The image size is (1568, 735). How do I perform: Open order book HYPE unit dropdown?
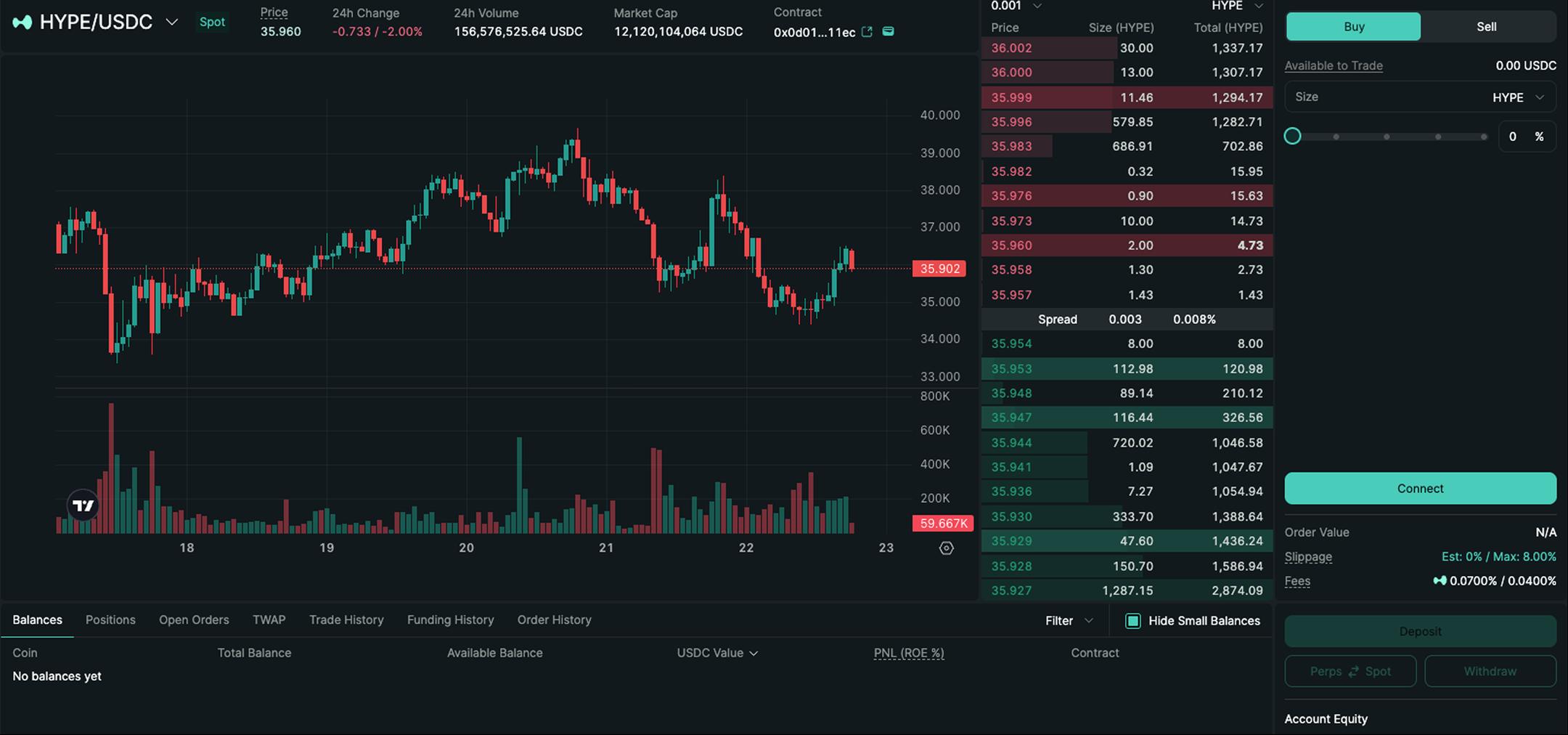coord(1237,6)
